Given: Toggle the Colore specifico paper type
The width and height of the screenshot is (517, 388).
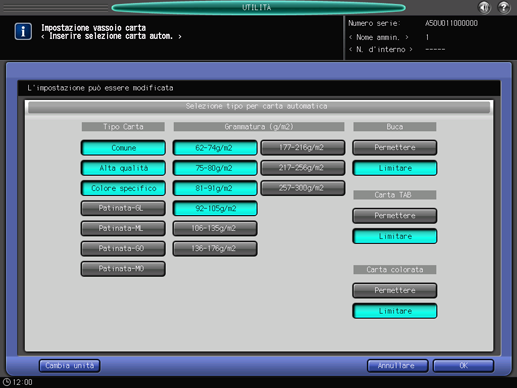Looking at the screenshot, I should coord(123,188).
